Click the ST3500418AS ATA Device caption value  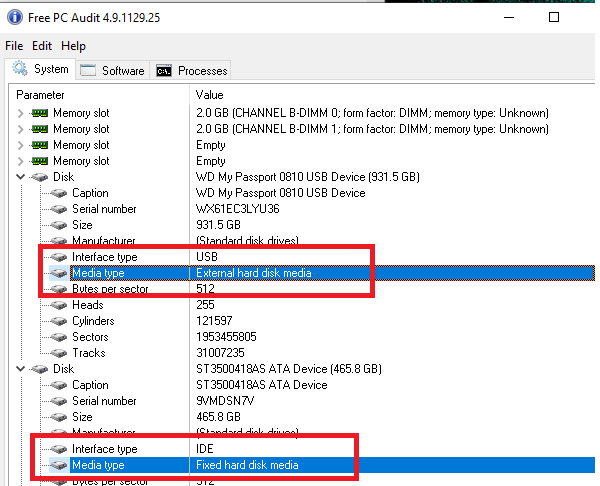262,385
